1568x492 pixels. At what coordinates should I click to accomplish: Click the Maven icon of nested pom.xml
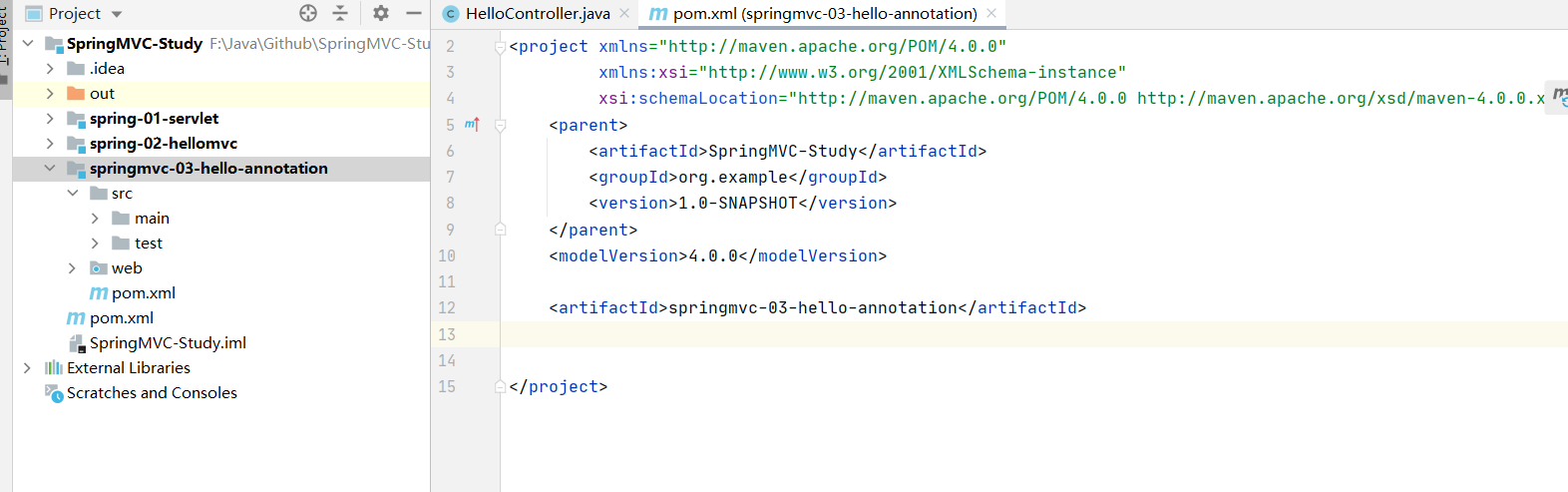pos(99,293)
